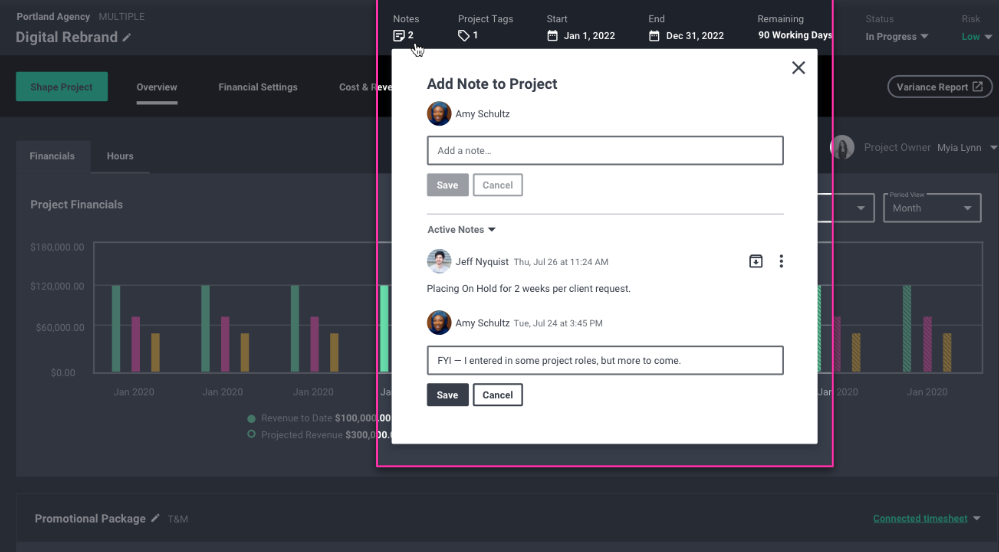Open Jeff Nyquist's note options menu
Viewport: 999px width, 552px height.
pos(781,261)
